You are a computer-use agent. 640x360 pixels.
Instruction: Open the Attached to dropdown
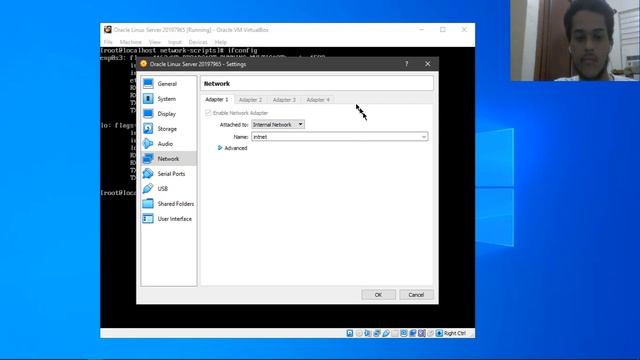[278, 124]
